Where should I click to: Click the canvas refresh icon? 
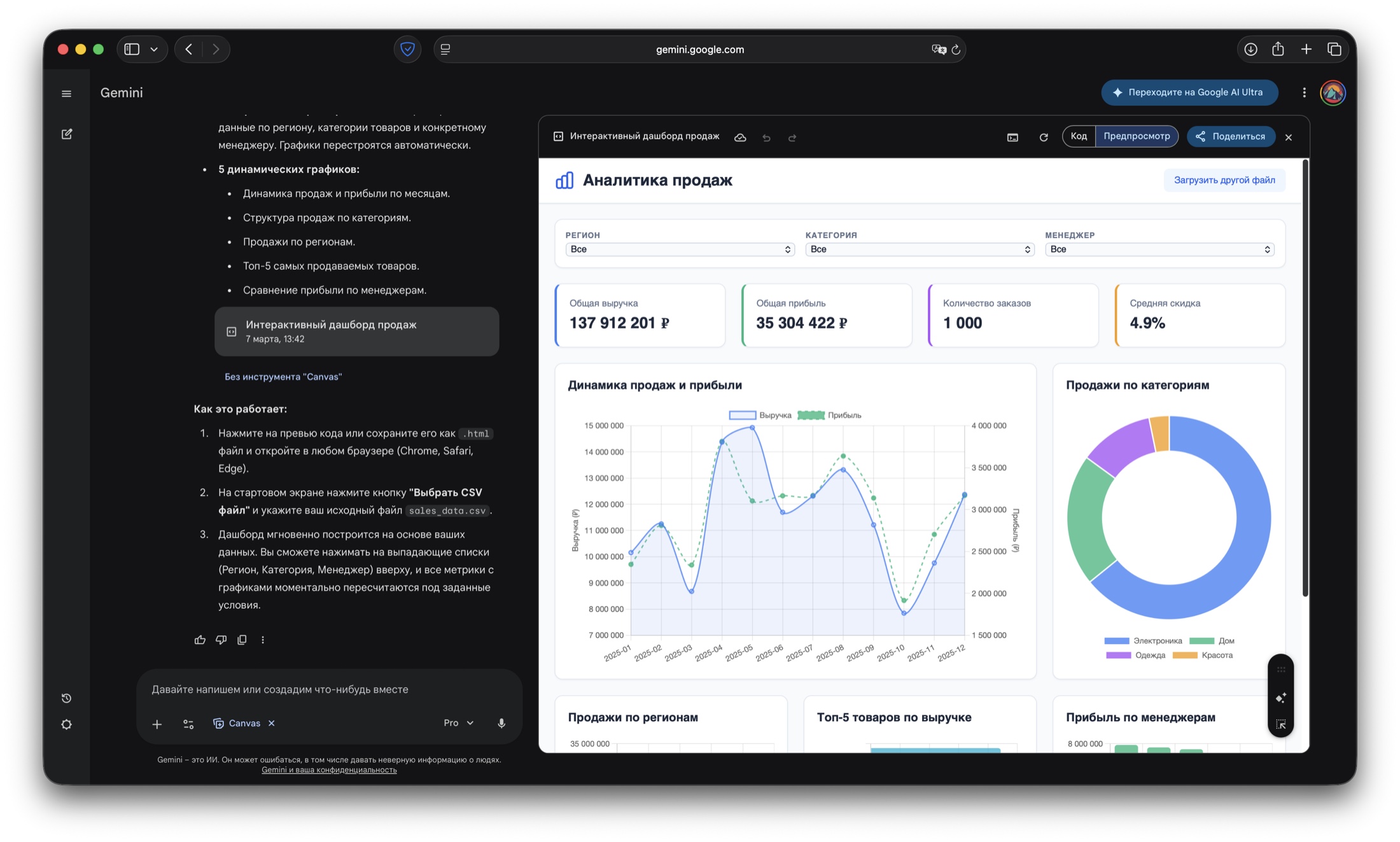[x=1044, y=137]
